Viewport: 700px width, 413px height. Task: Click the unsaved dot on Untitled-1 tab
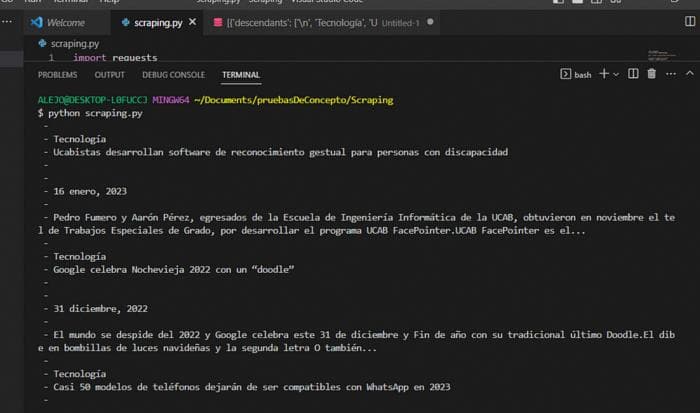point(430,22)
